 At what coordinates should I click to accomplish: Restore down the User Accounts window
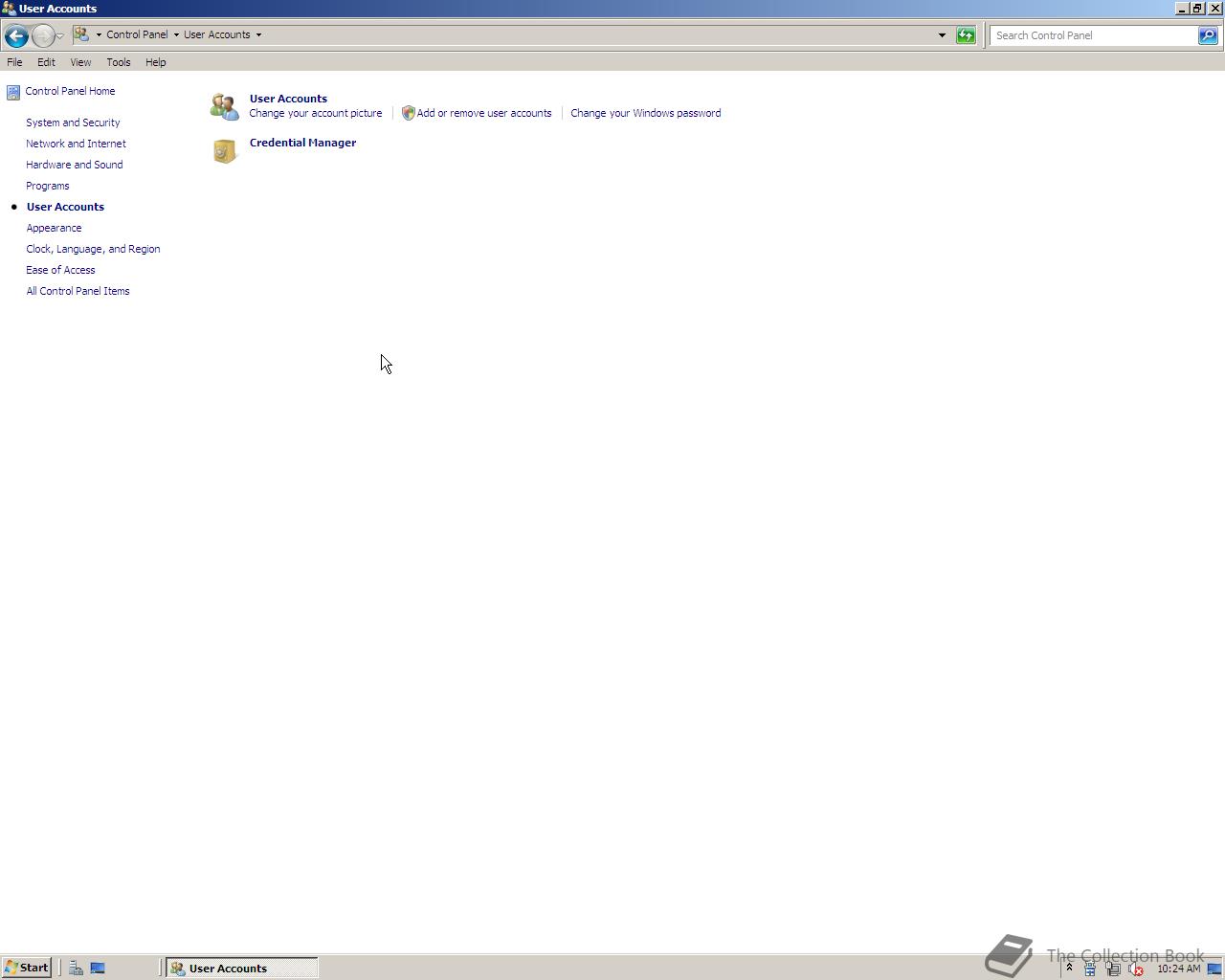pos(1197,8)
